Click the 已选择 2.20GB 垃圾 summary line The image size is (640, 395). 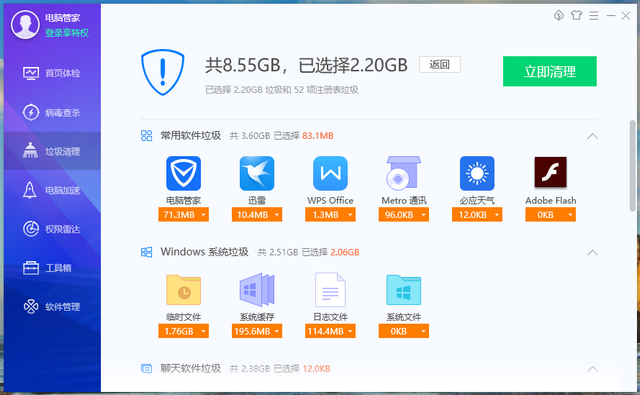pyautogui.click(x=282, y=90)
